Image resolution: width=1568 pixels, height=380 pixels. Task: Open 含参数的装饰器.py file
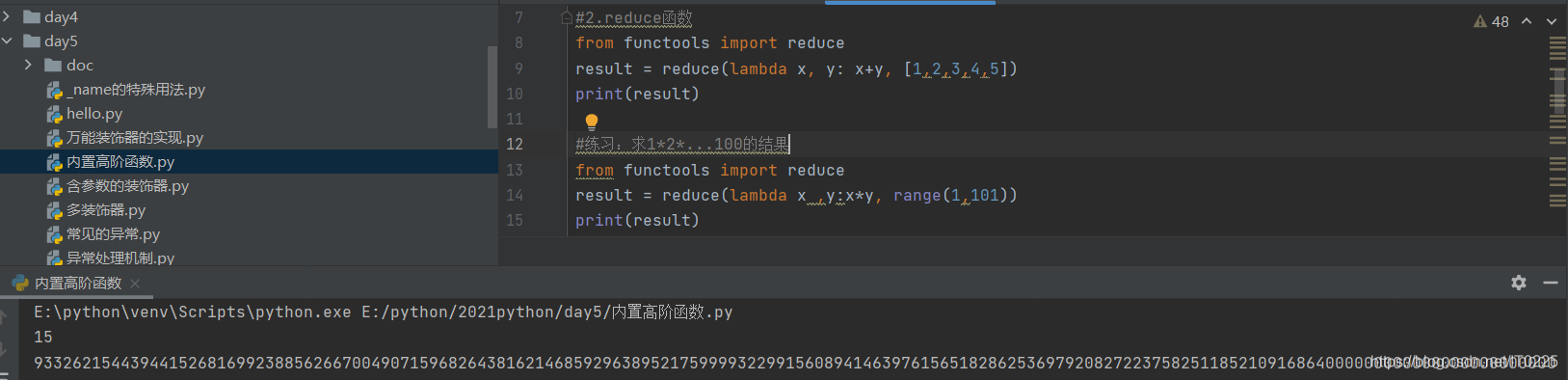click(127, 185)
